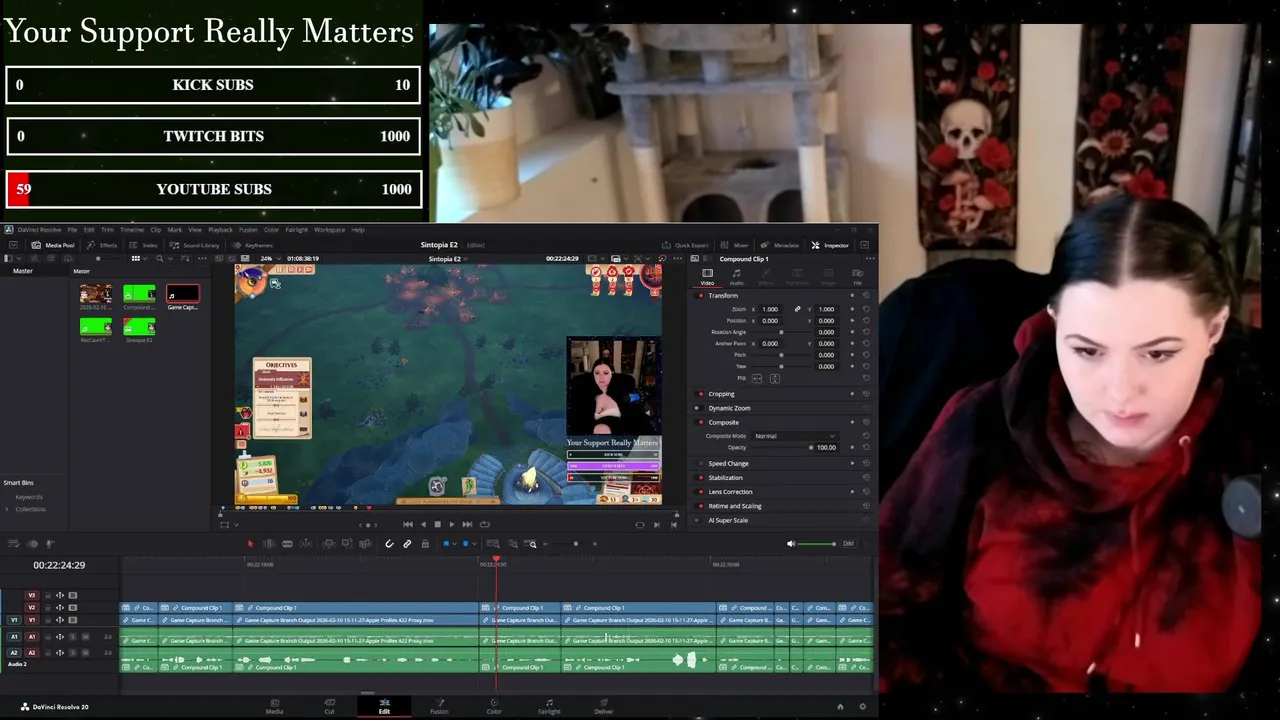This screenshot has width=1280, height=720.
Task: Toggle DIM audio button
Action: 848,544
